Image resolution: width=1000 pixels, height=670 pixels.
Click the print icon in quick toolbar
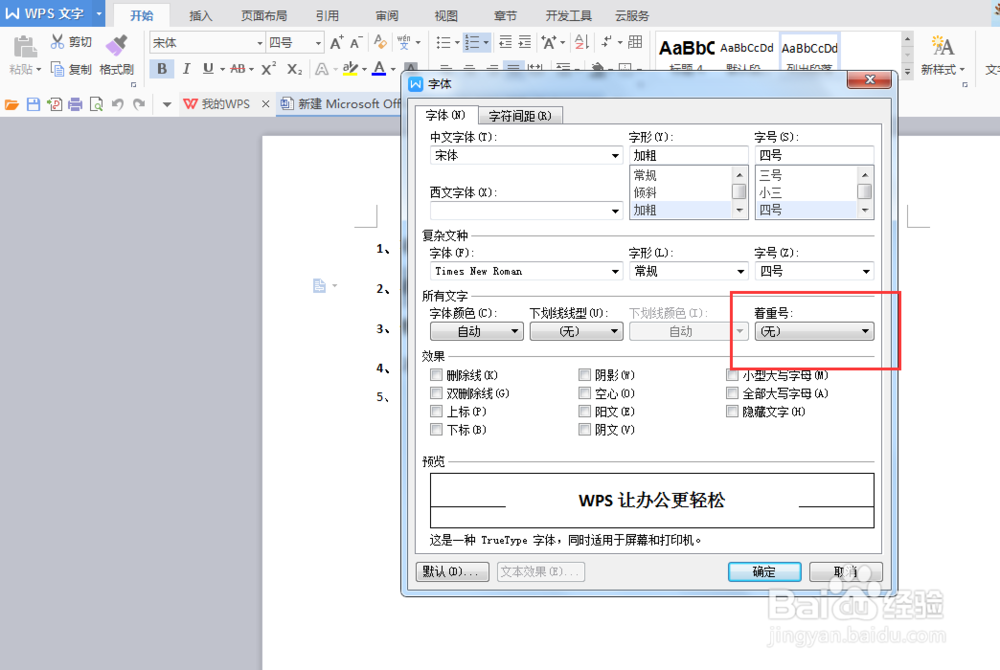point(75,105)
